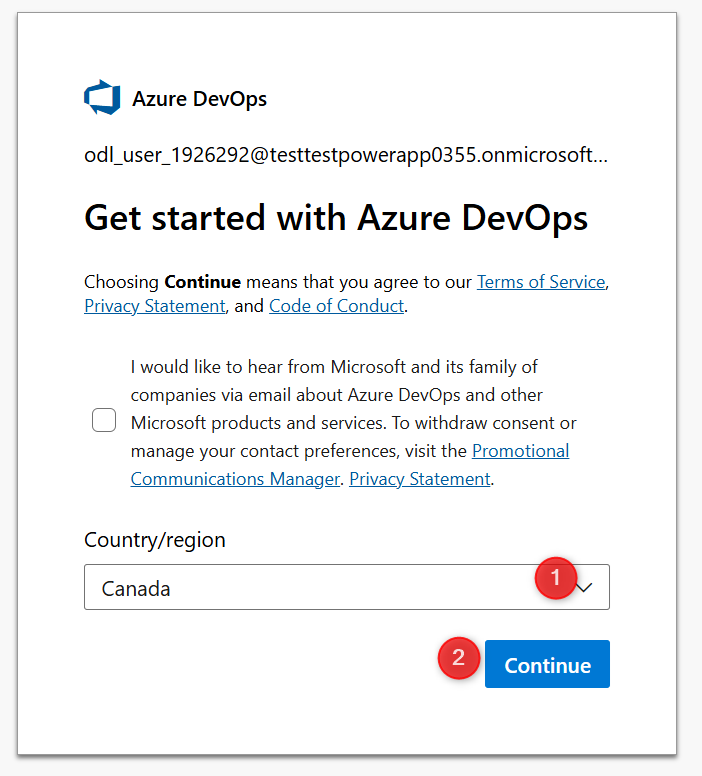Click the odl_user_1926292 account email text
702x776 pixels.
tap(346, 155)
